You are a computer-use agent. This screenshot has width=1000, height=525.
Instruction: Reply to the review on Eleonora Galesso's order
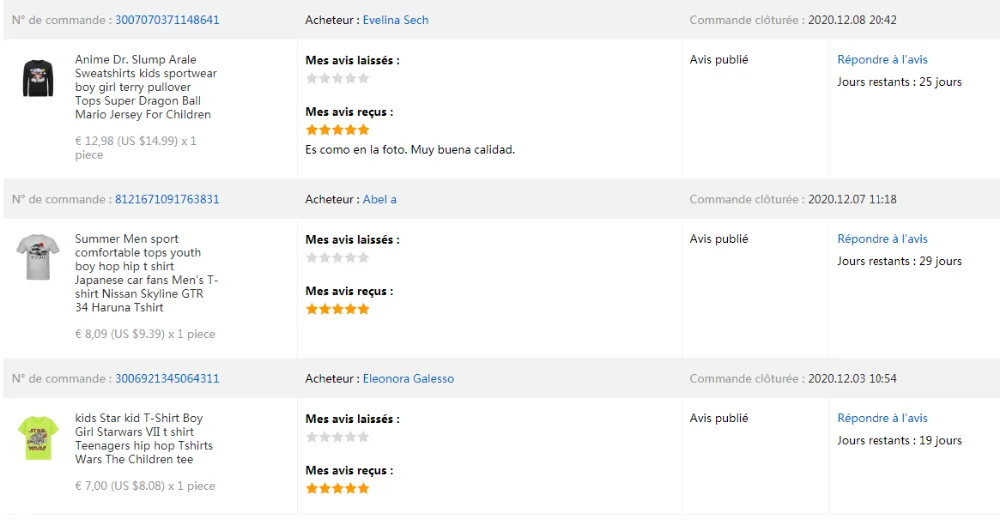click(x=882, y=418)
